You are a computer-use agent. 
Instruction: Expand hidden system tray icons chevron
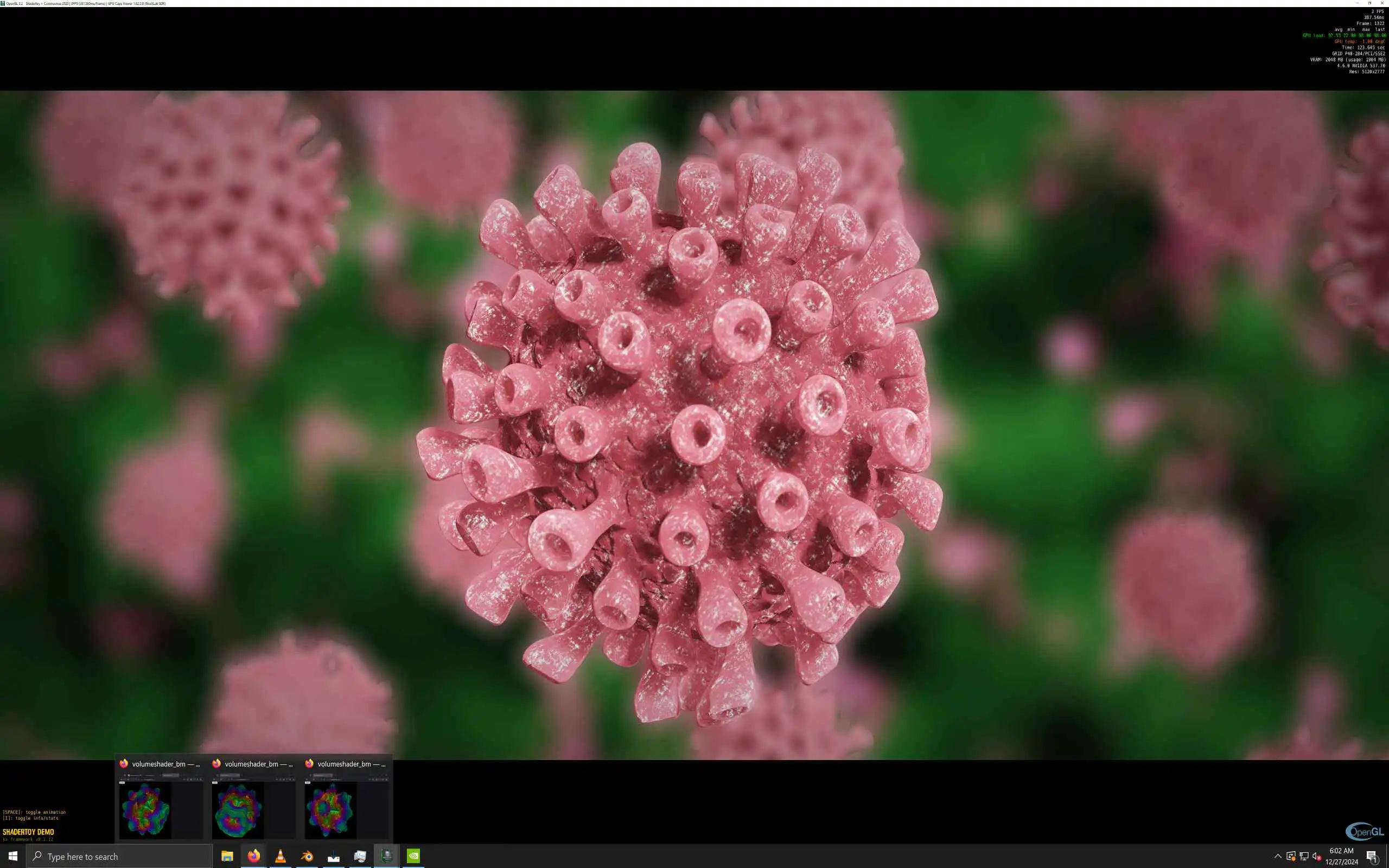click(1278, 857)
